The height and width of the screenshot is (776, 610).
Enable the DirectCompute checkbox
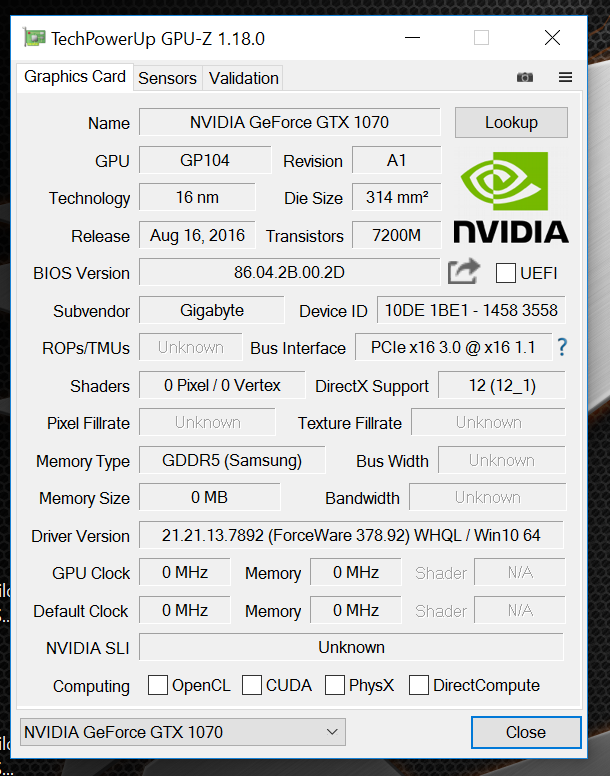[419, 685]
